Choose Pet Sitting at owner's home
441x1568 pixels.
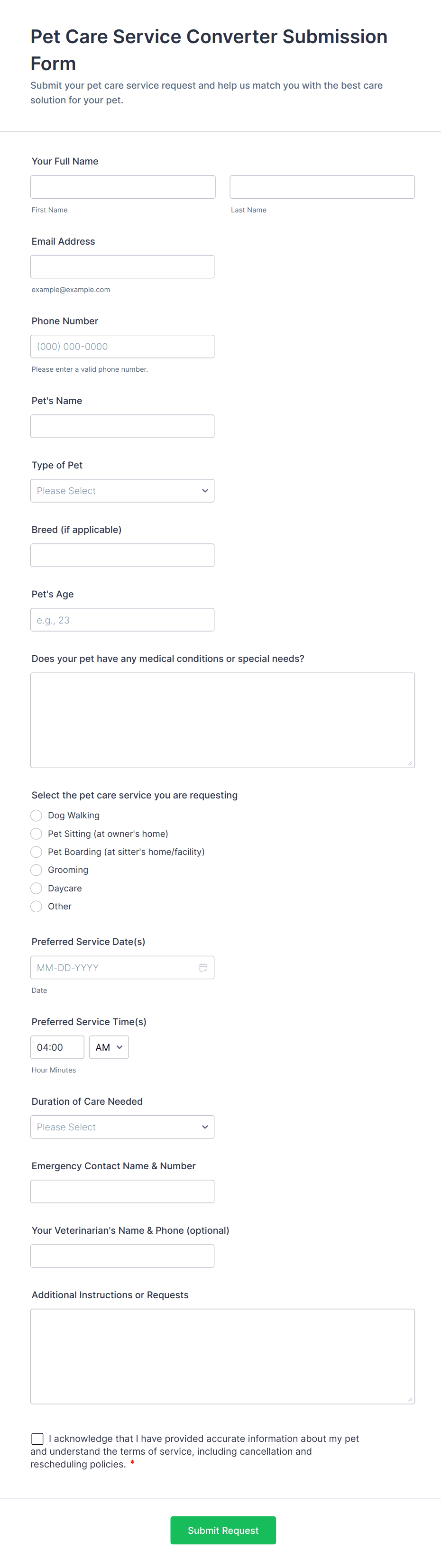tap(37, 833)
